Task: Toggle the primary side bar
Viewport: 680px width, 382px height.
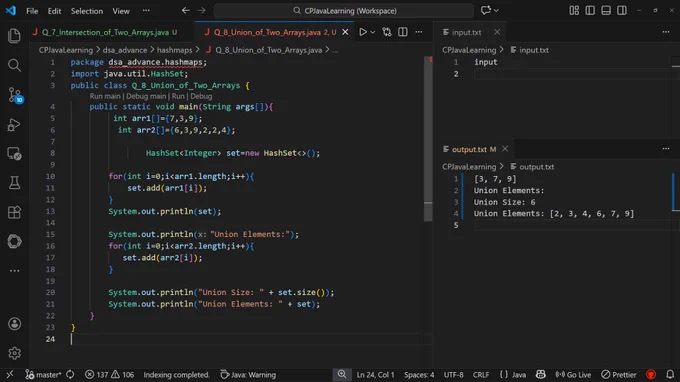Action: point(590,10)
